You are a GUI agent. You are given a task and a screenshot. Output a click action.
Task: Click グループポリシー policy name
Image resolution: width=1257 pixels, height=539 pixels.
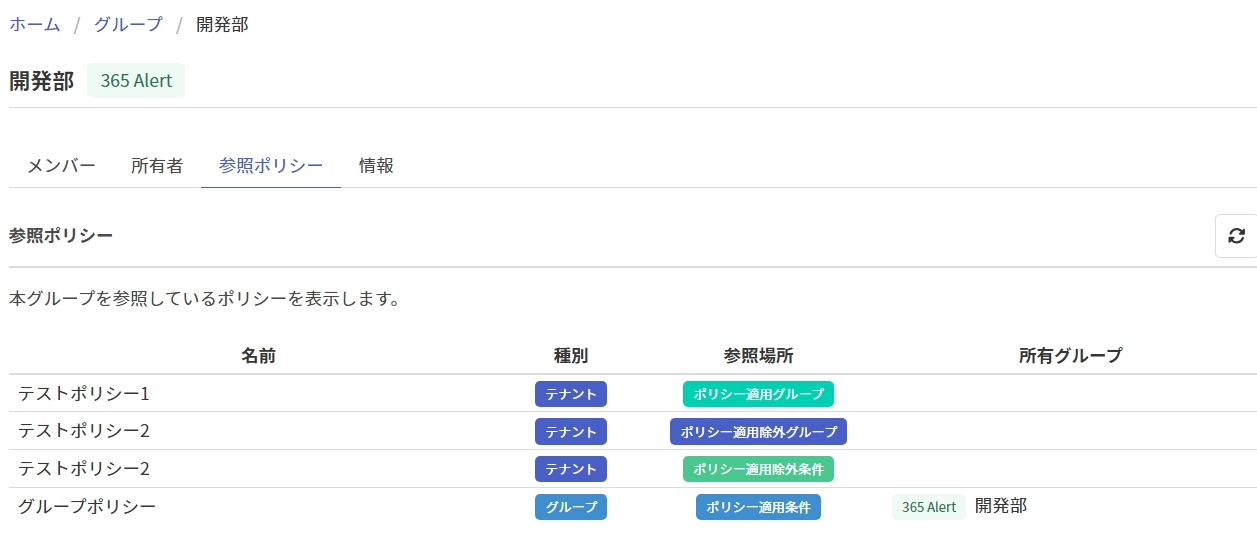coord(87,507)
